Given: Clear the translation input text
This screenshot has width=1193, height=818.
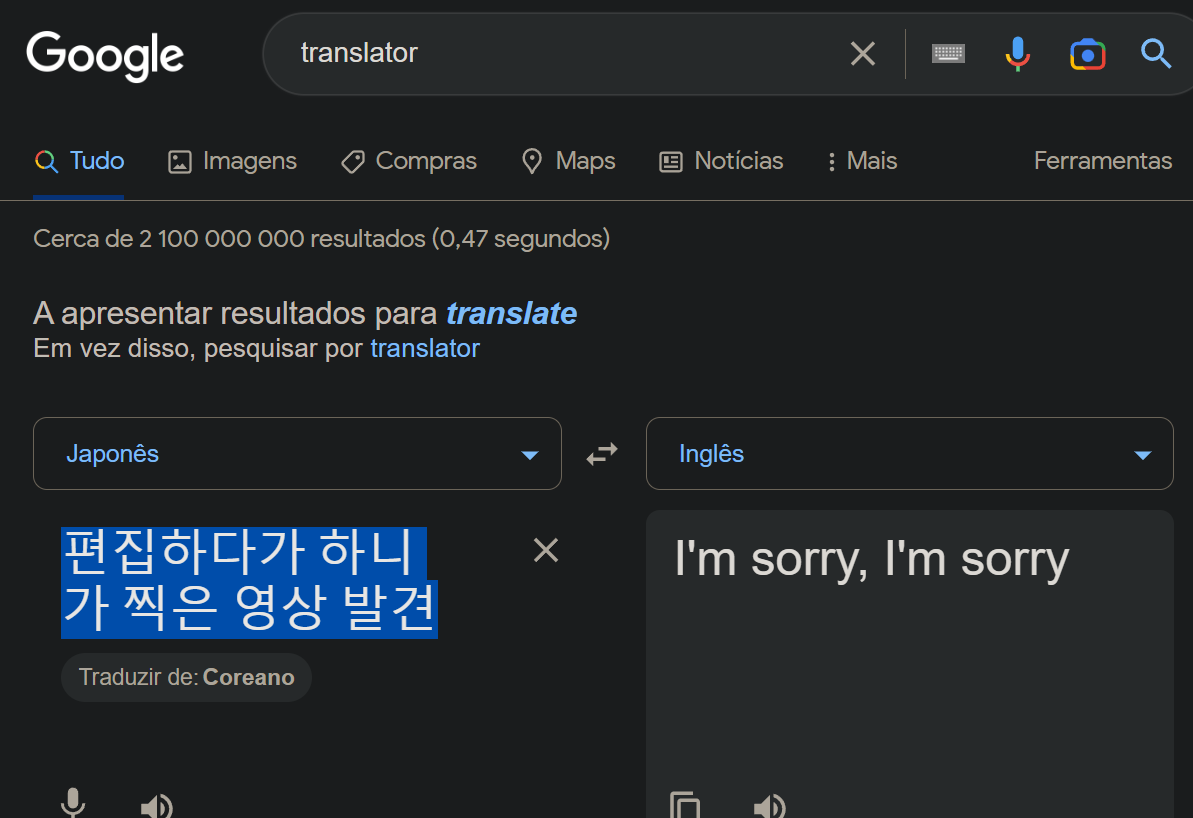Looking at the screenshot, I should click(545, 550).
